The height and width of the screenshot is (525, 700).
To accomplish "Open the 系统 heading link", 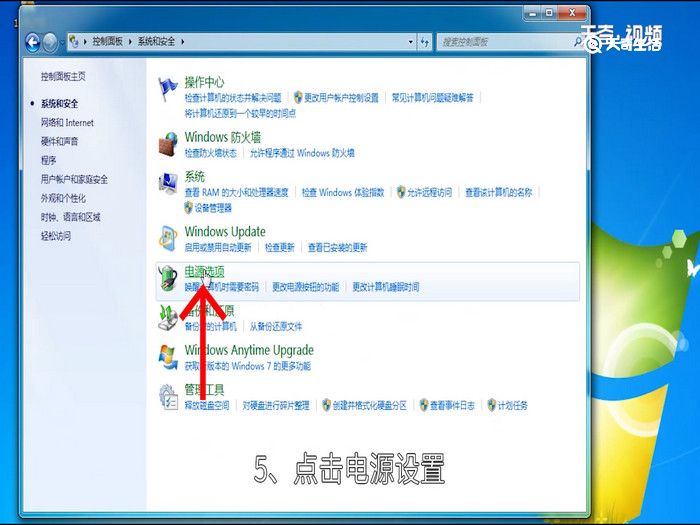I will tap(195, 176).
